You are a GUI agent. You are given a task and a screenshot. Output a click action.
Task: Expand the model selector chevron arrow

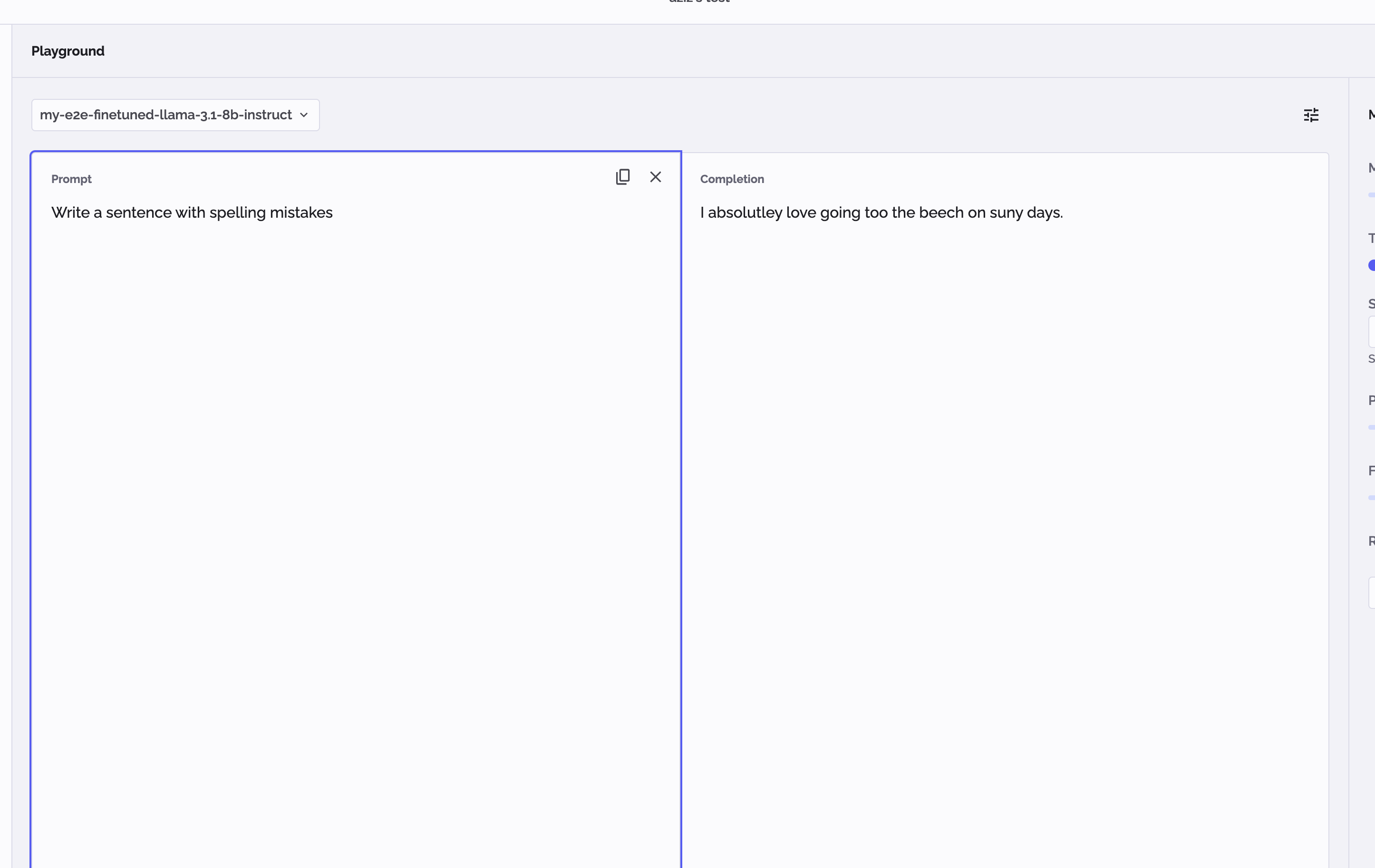(x=304, y=116)
